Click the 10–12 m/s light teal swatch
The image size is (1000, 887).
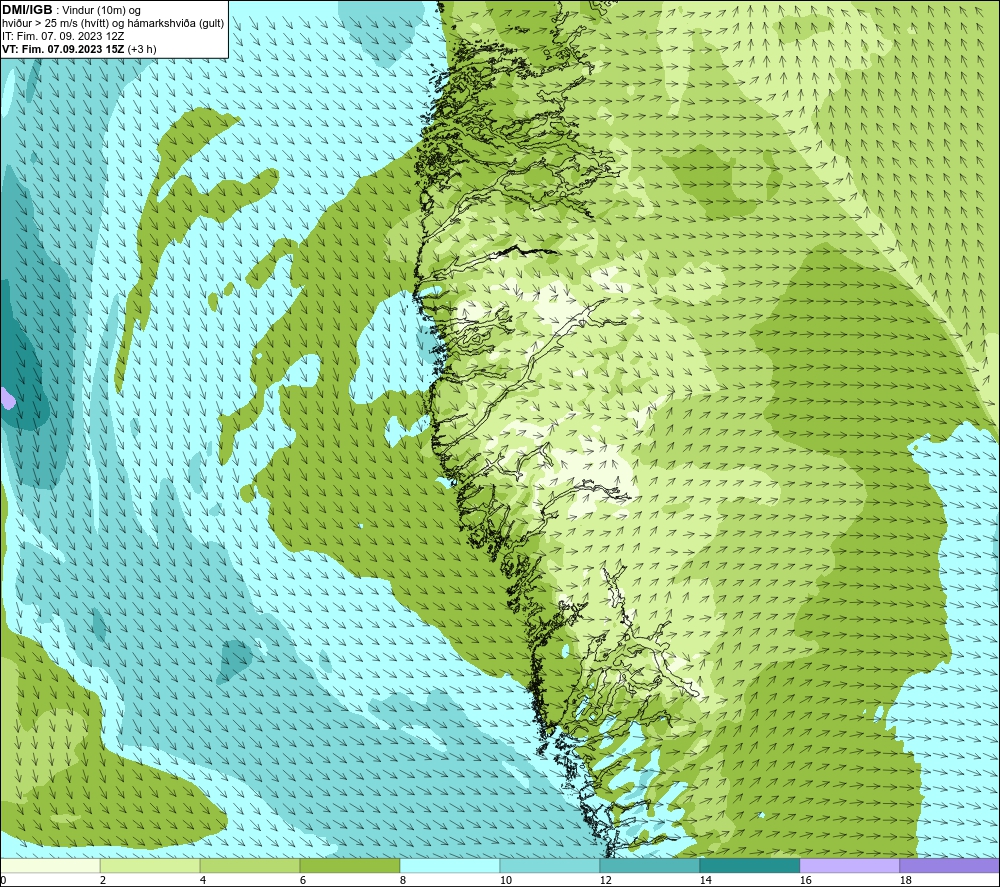(x=550, y=865)
